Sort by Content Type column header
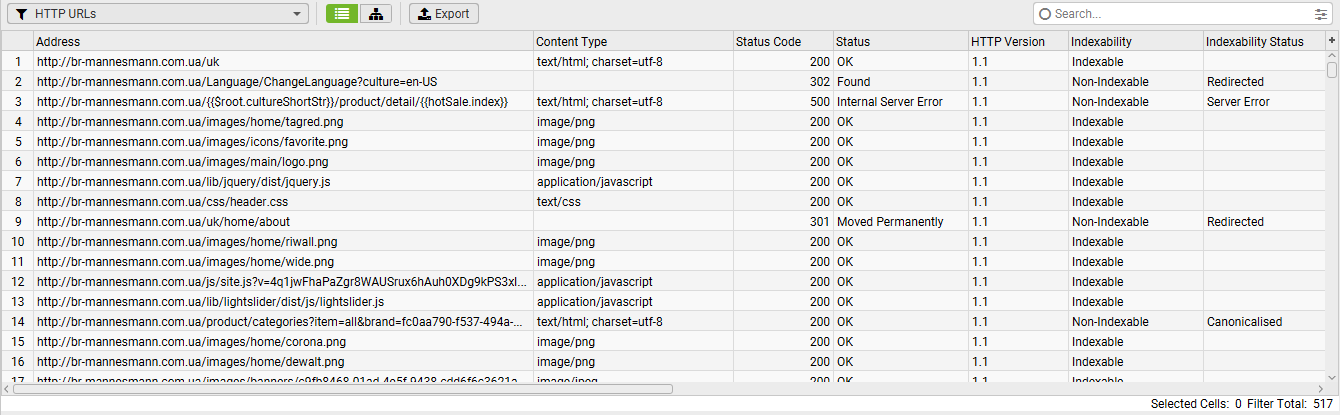 click(x=630, y=42)
